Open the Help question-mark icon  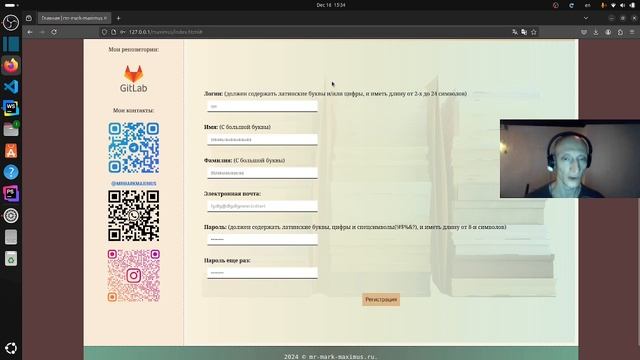(x=11, y=172)
